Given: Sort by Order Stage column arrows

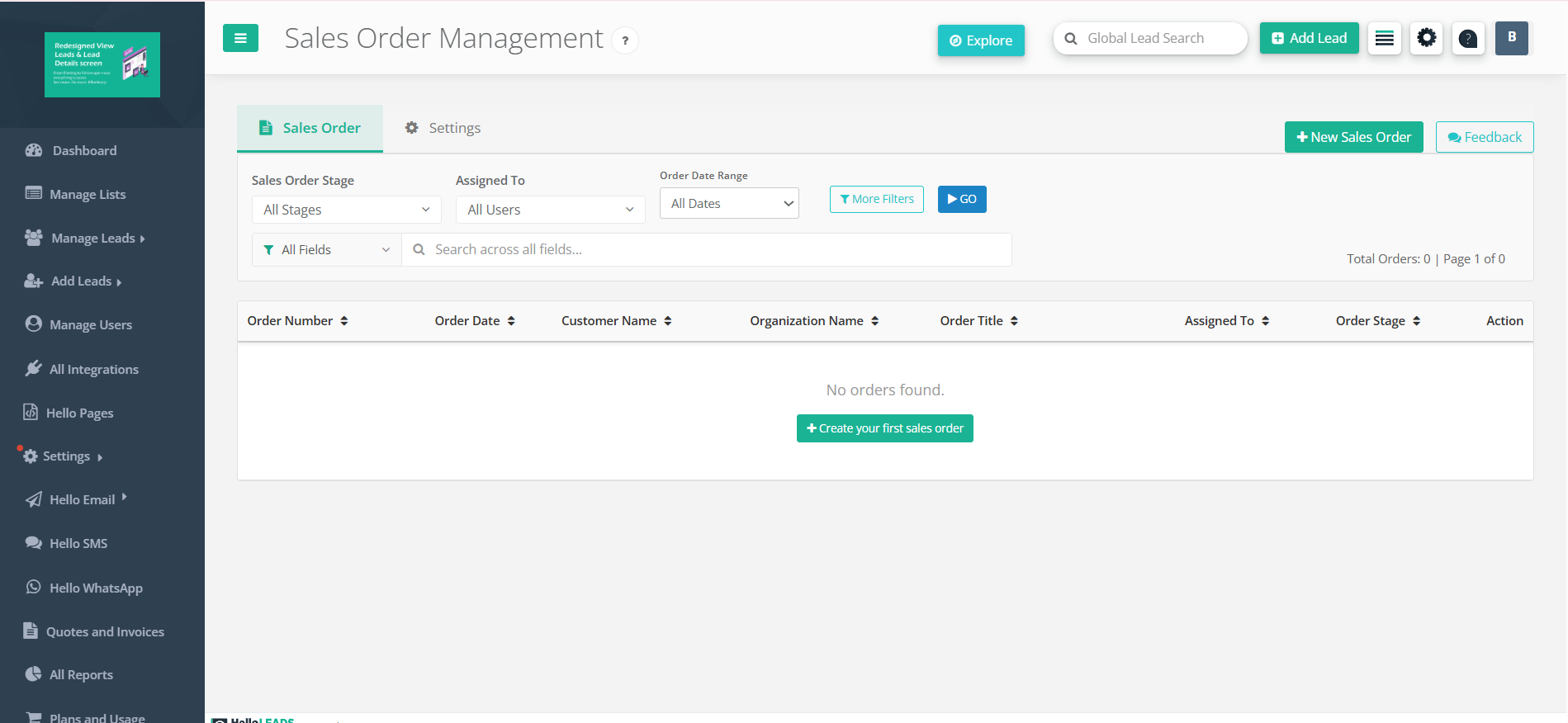Looking at the screenshot, I should [x=1416, y=321].
